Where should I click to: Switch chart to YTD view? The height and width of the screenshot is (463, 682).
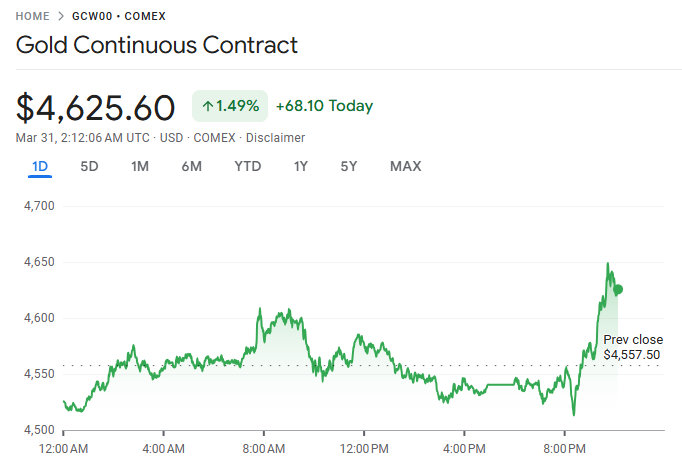[x=247, y=166]
